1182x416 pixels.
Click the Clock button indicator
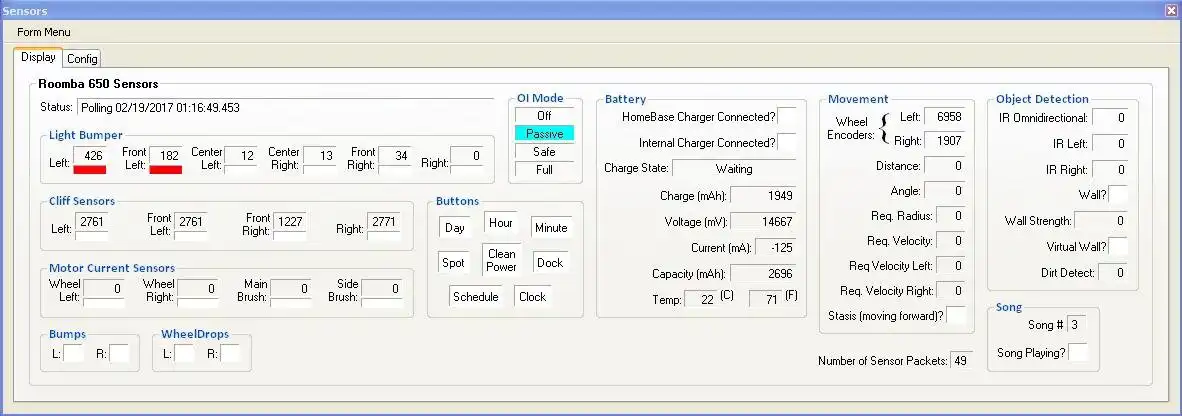point(532,297)
